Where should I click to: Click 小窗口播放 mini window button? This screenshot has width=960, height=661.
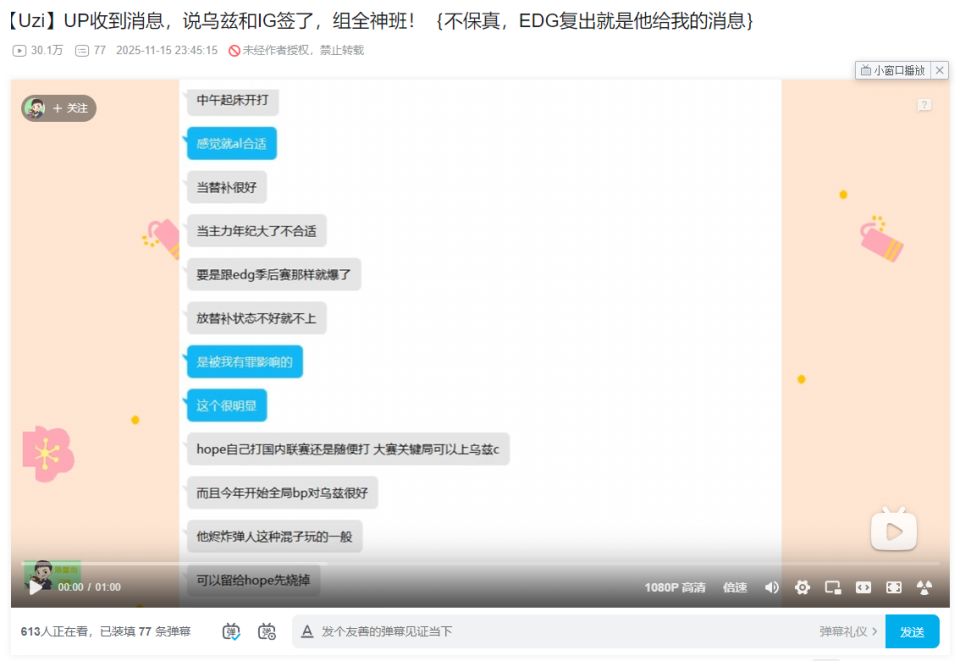click(892, 70)
